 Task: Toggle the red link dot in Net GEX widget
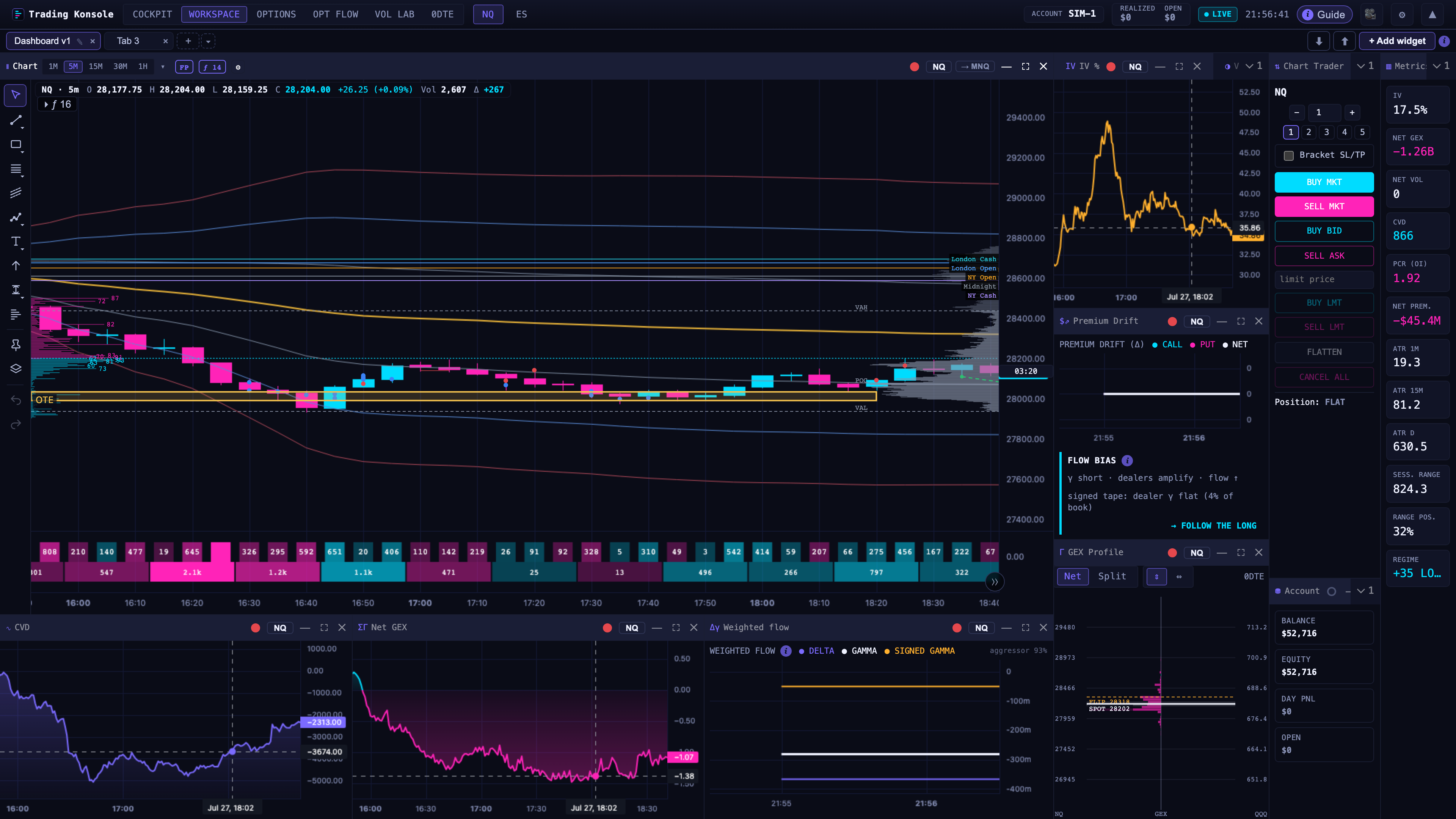[x=607, y=628]
